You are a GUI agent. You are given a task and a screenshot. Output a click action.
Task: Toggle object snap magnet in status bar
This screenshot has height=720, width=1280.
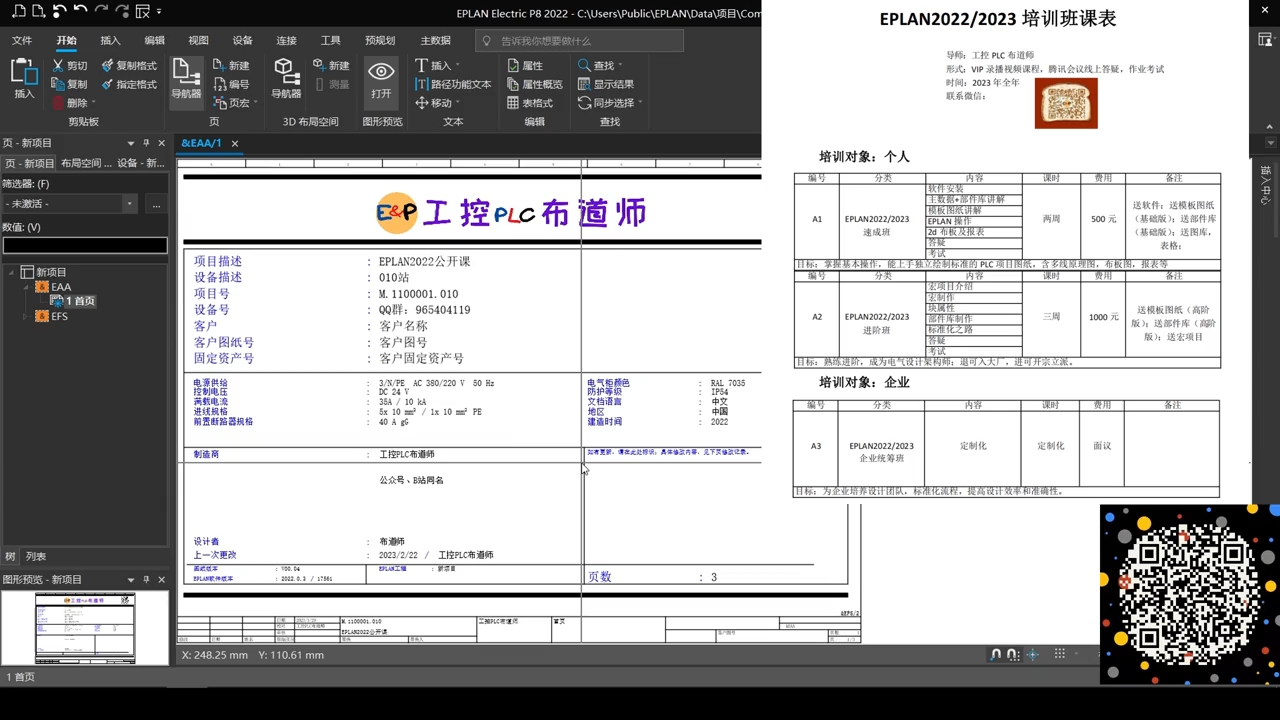tap(995, 654)
